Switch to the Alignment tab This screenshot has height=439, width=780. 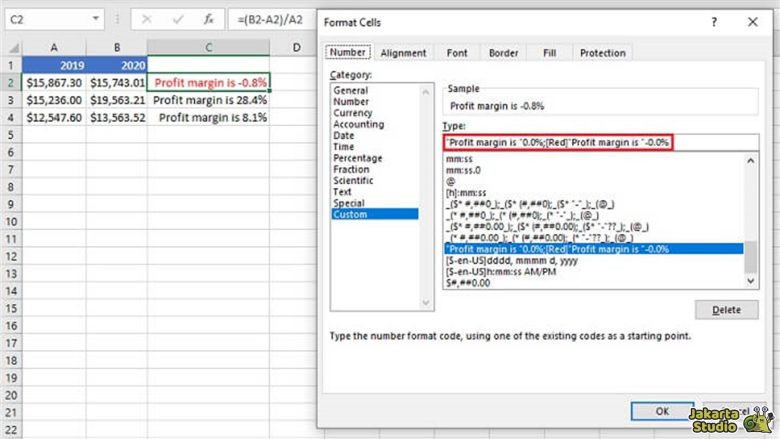click(403, 53)
